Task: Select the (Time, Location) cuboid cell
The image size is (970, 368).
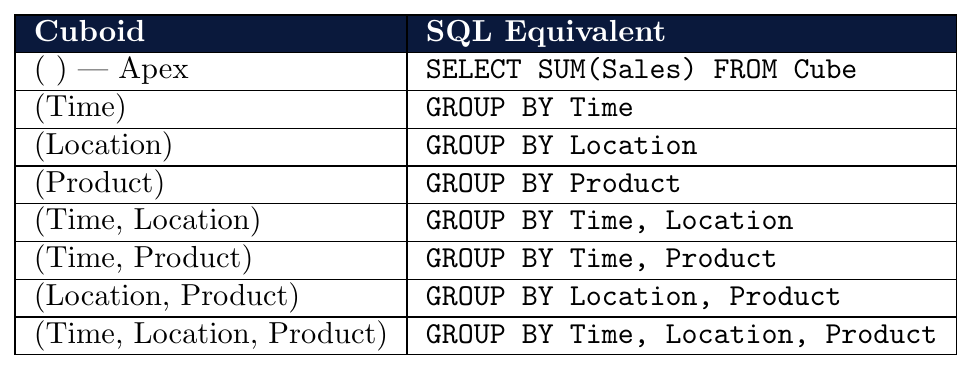Action: (210, 223)
